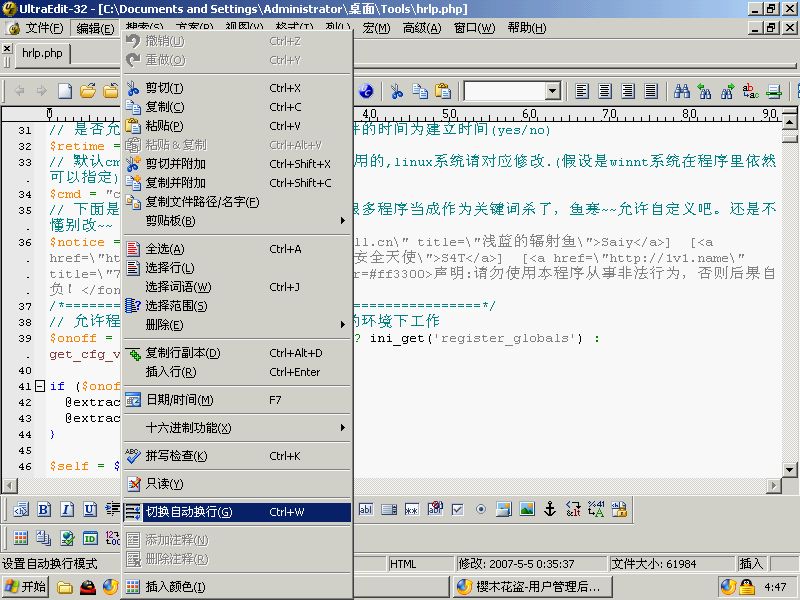Image resolution: width=800 pixels, height=600 pixels.
Task: Click the Replace icon in toolbar
Action: click(750, 91)
